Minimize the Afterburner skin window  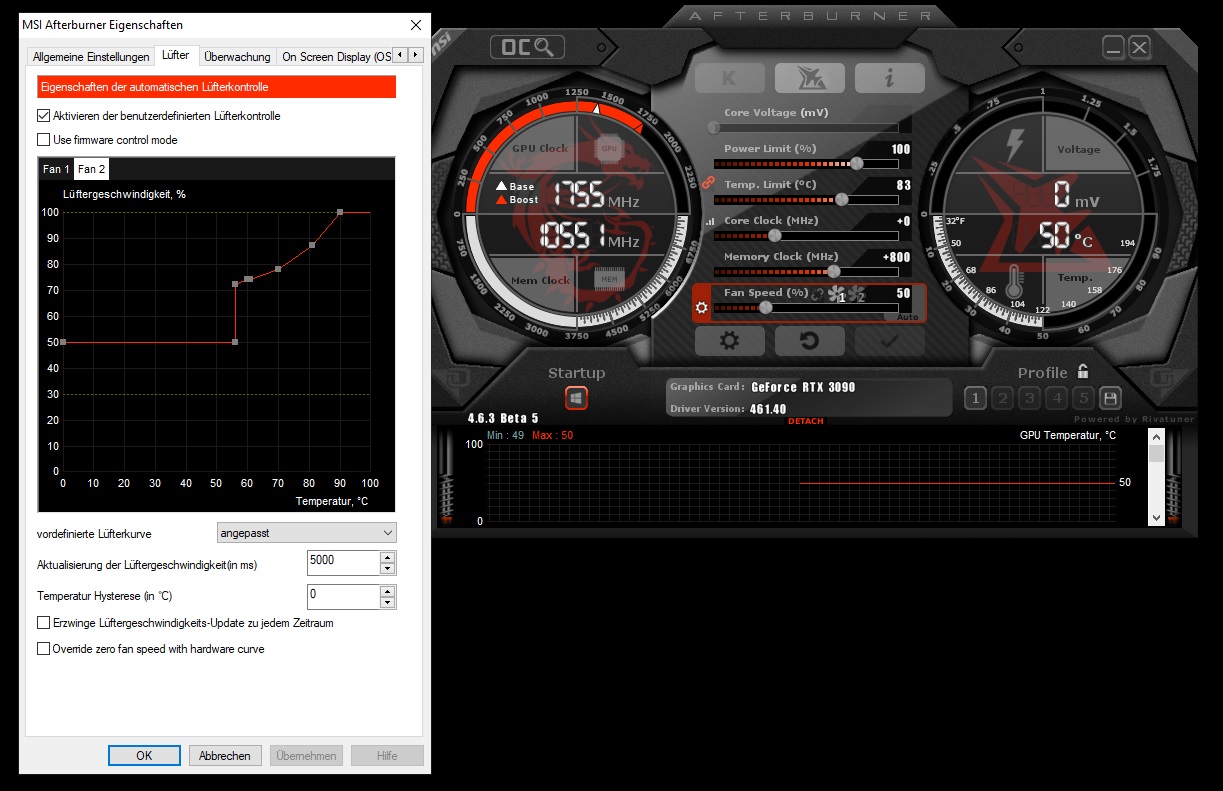coord(1114,47)
